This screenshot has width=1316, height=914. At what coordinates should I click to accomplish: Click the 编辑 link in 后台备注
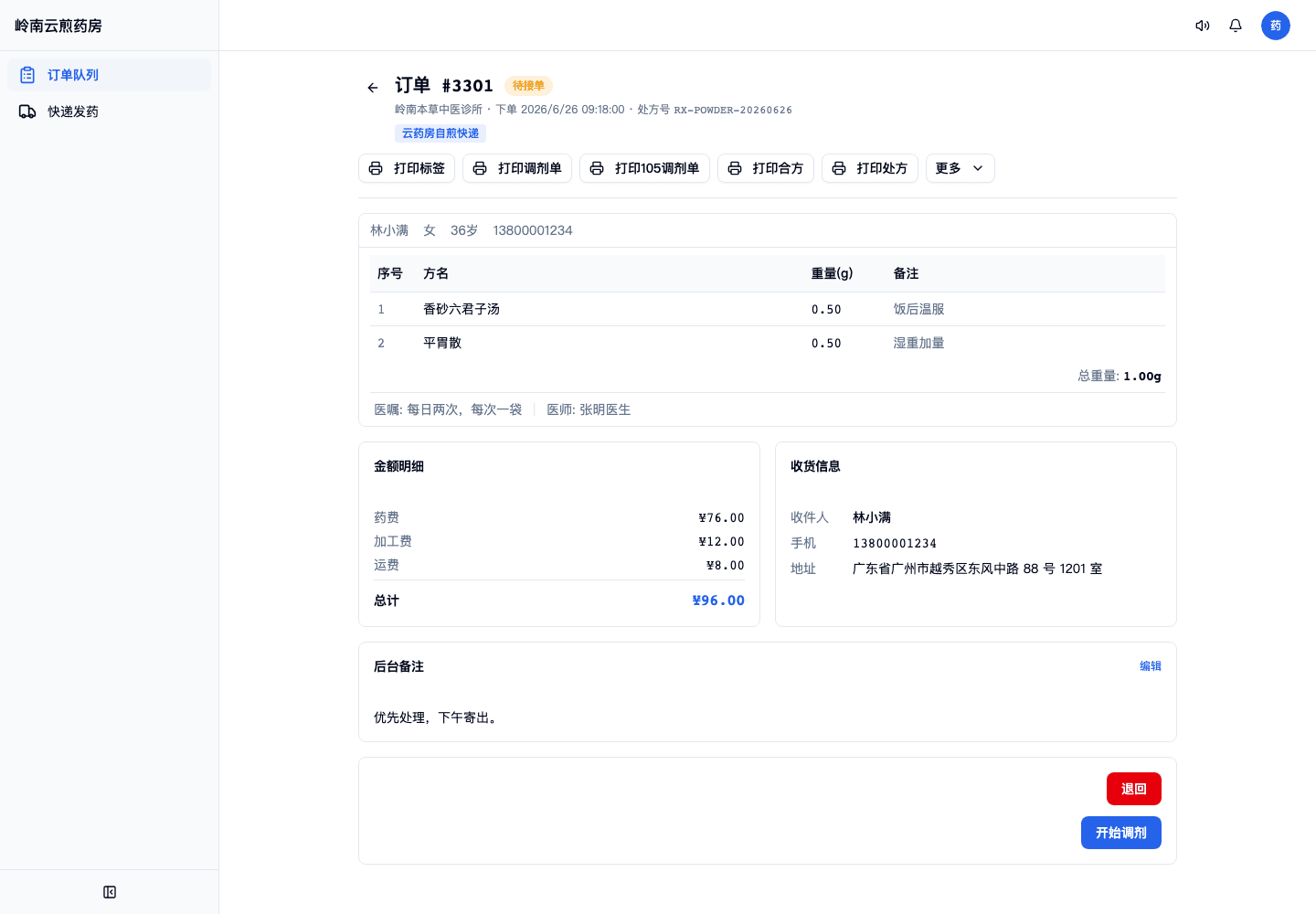tap(1151, 666)
